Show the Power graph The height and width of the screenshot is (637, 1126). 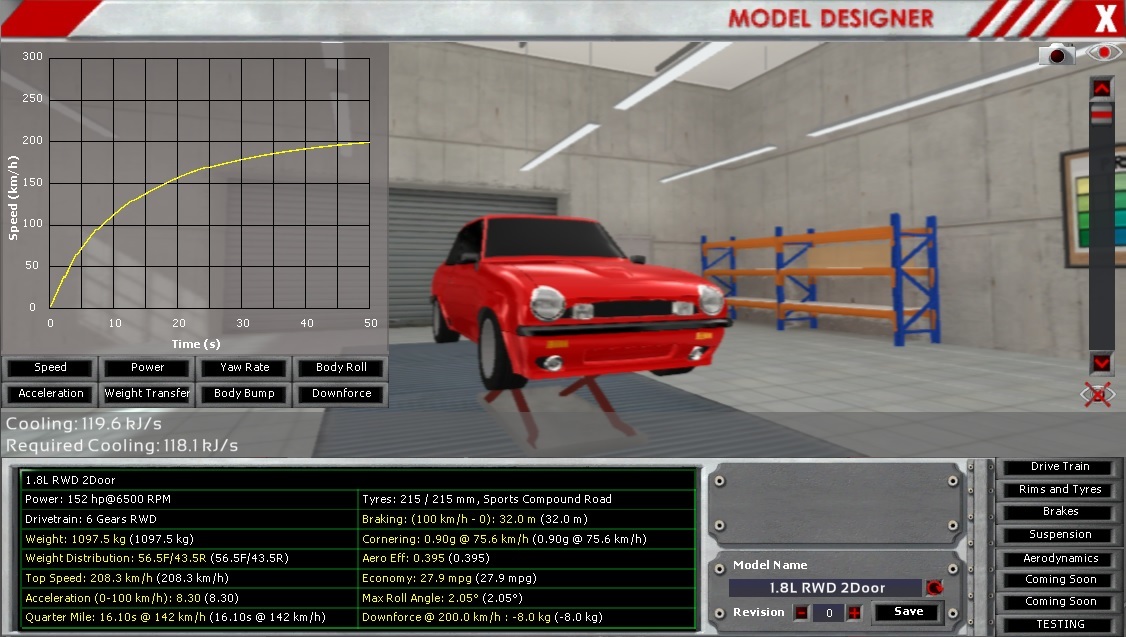(x=147, y=368)
